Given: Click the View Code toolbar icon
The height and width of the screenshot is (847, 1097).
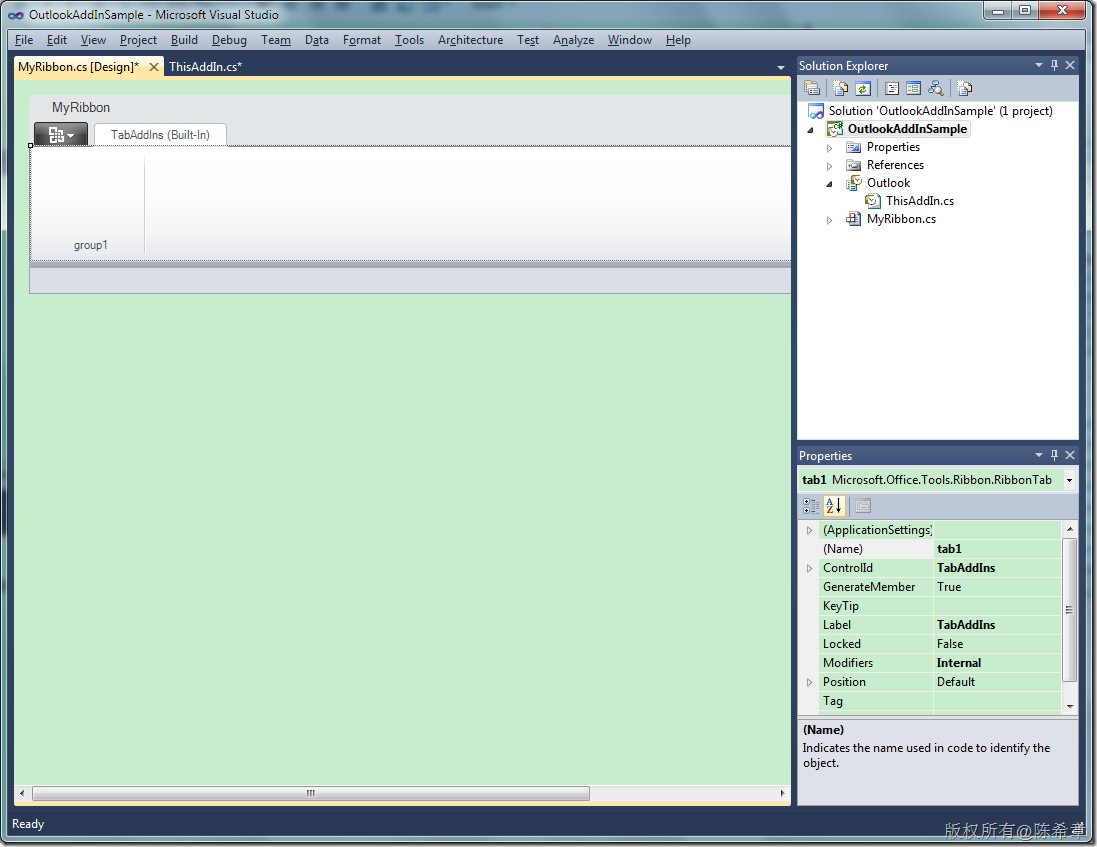Looking at the screenshot, I should [892, 88].
